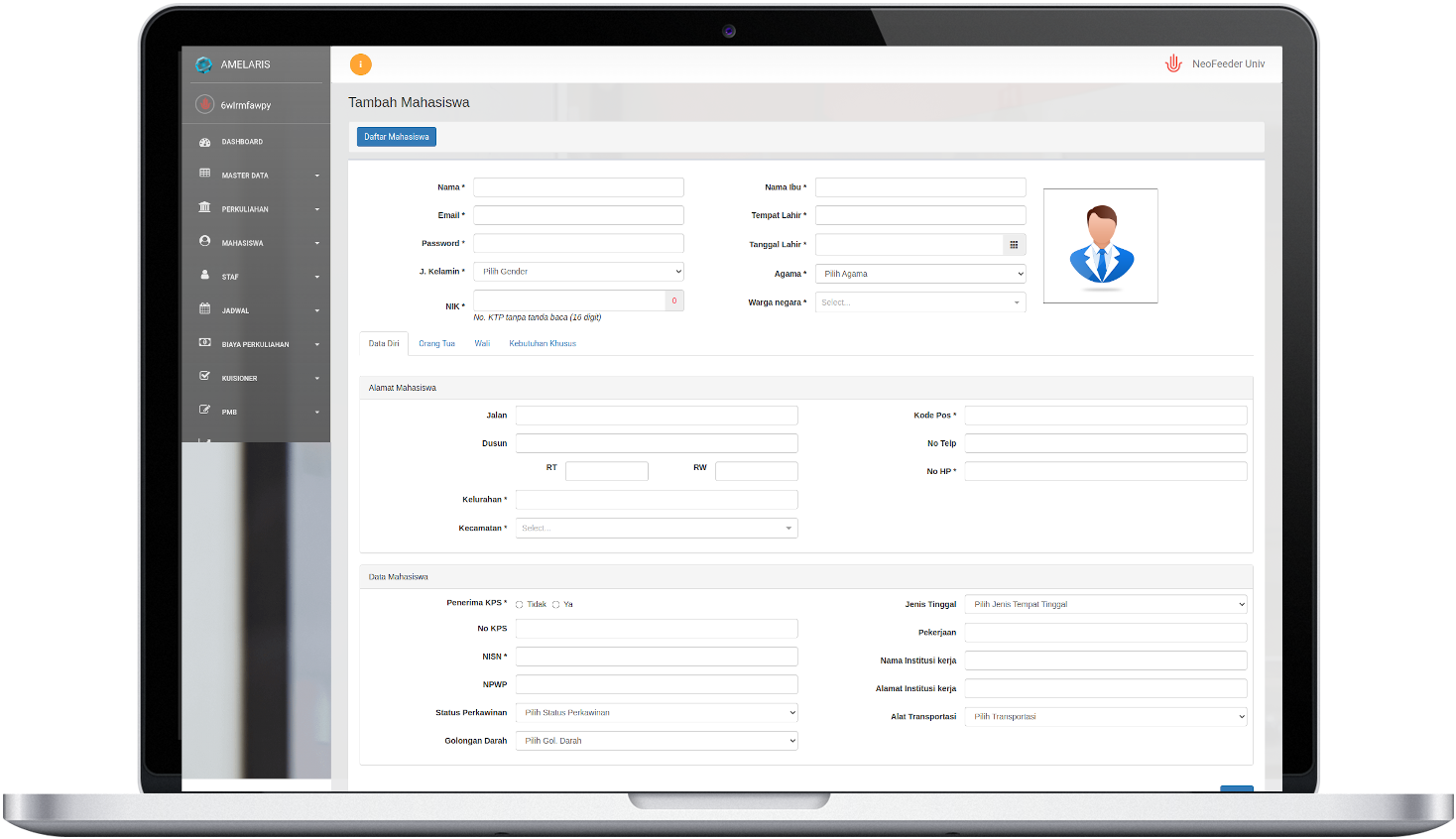
Task: Click the Biaya Perkuliahan money icon
Action: coord(205,343)
